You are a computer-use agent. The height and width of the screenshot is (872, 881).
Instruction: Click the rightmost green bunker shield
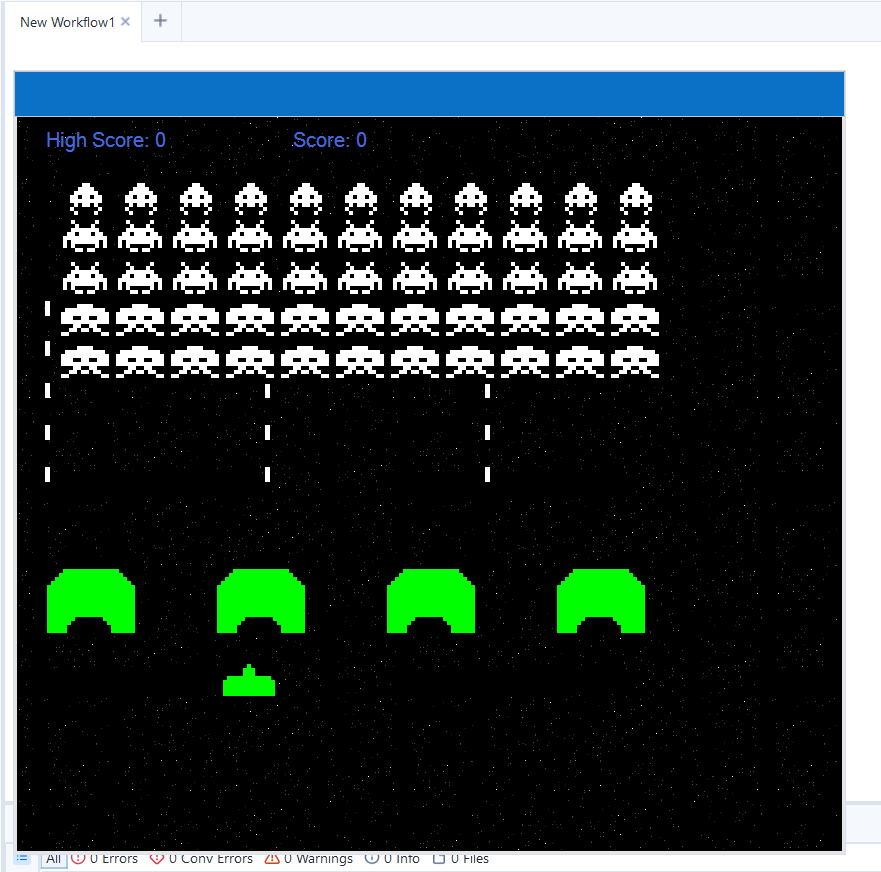(x=601, y=601)
